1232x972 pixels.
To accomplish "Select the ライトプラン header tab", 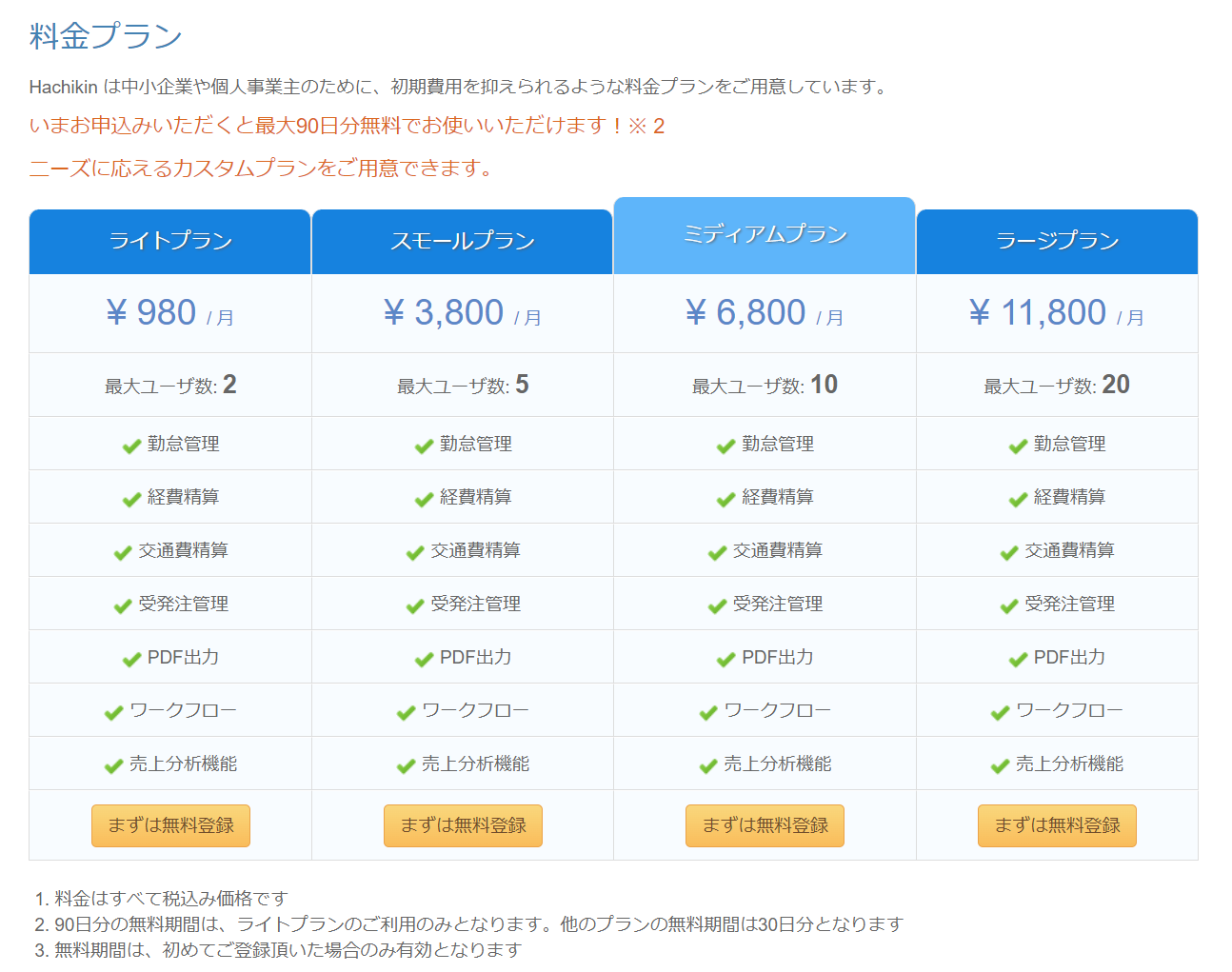I will [170, 241].
